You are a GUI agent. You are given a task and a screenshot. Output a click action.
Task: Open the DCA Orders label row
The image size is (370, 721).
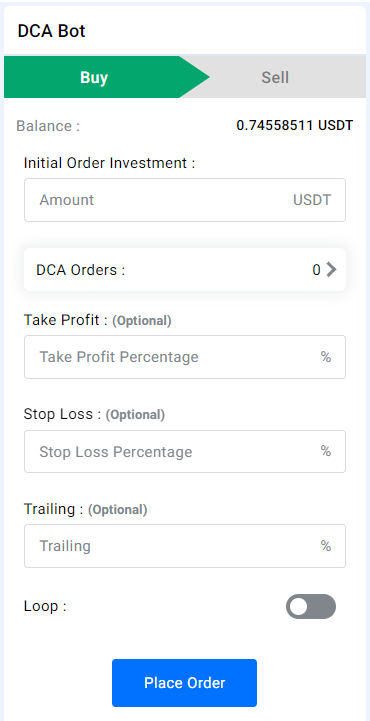click(185, 269)
